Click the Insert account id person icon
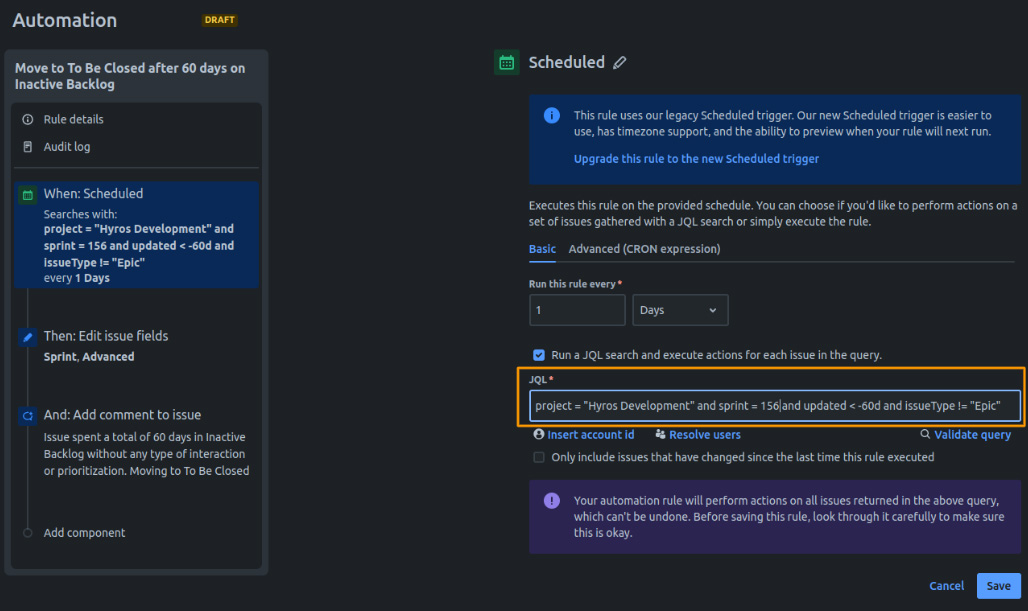The image size is (1028, 611). (x=539, y=435)
